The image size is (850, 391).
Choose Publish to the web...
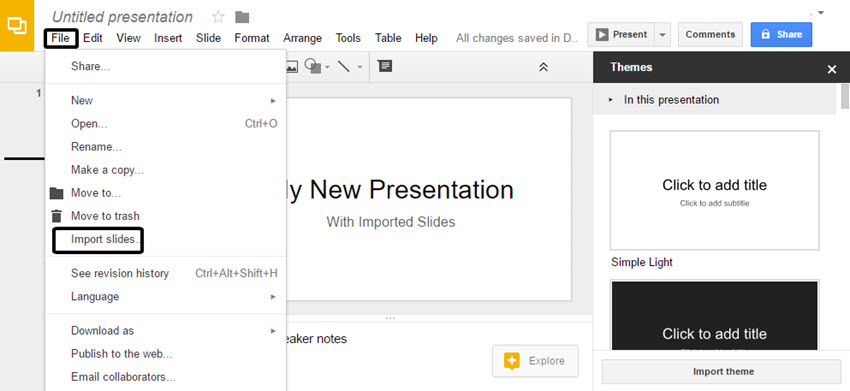point(165,354)
